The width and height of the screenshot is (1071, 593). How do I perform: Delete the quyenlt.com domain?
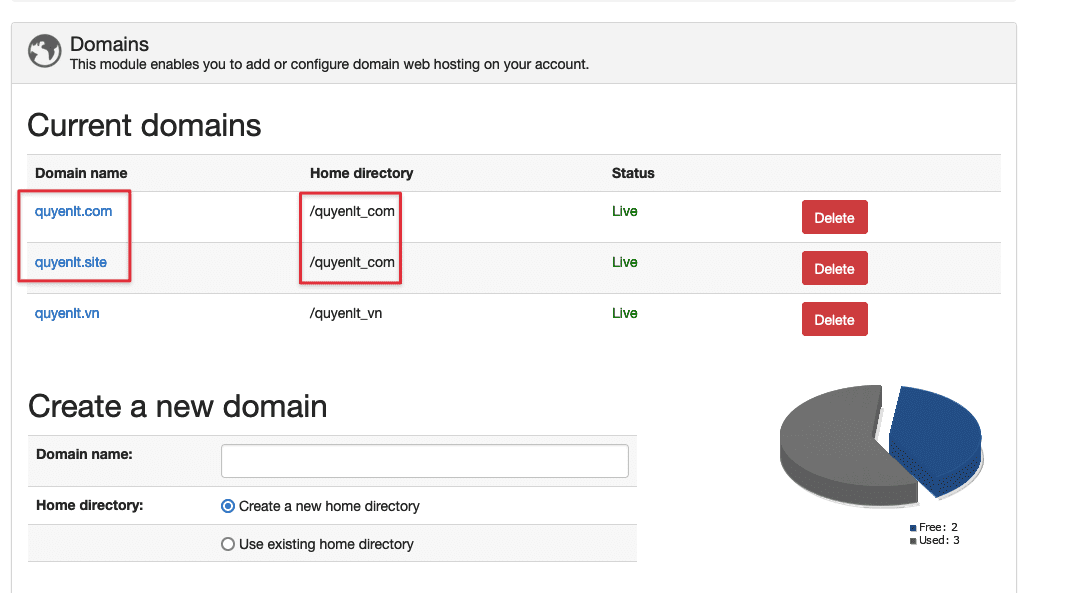click(x=834, y=216)
